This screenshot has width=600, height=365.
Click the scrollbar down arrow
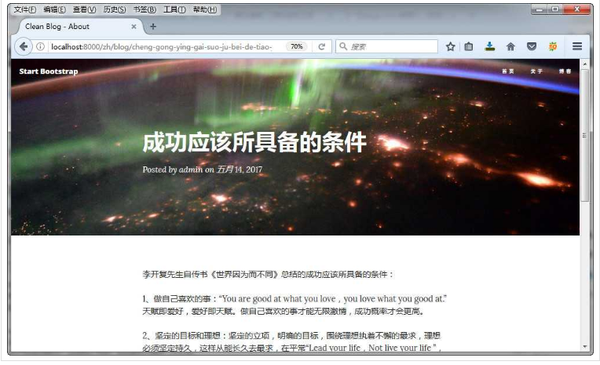[585, 346]
